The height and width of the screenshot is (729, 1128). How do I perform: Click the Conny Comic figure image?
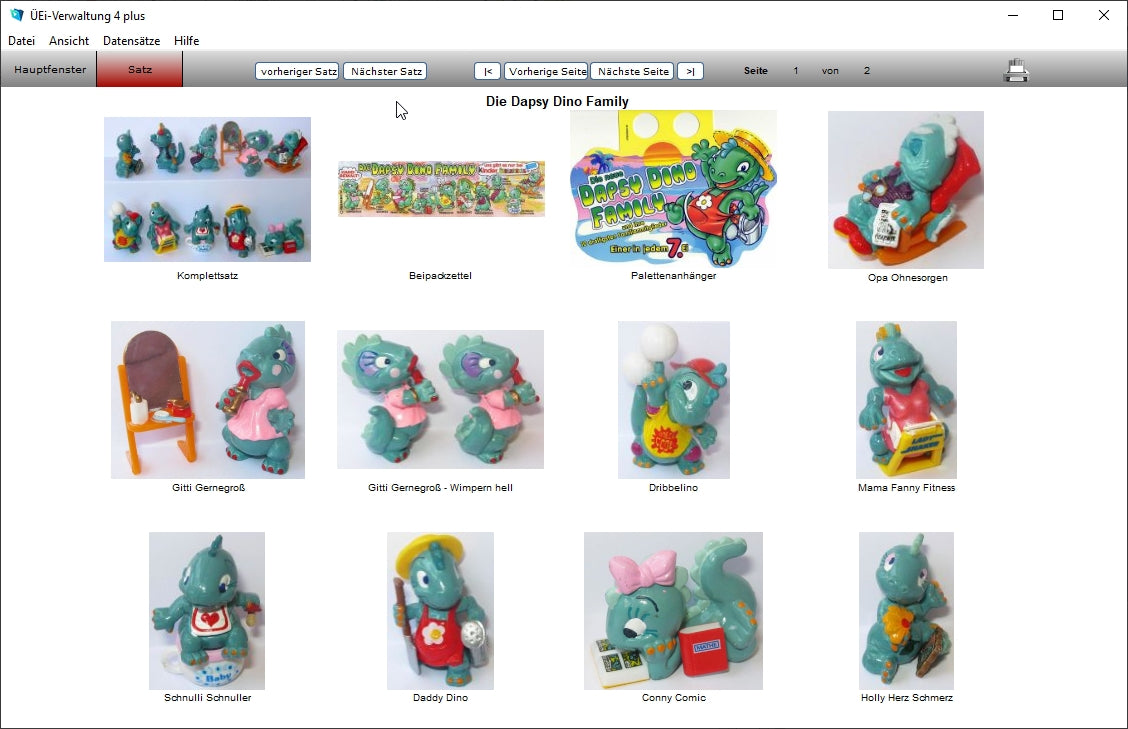click(673, 611)
